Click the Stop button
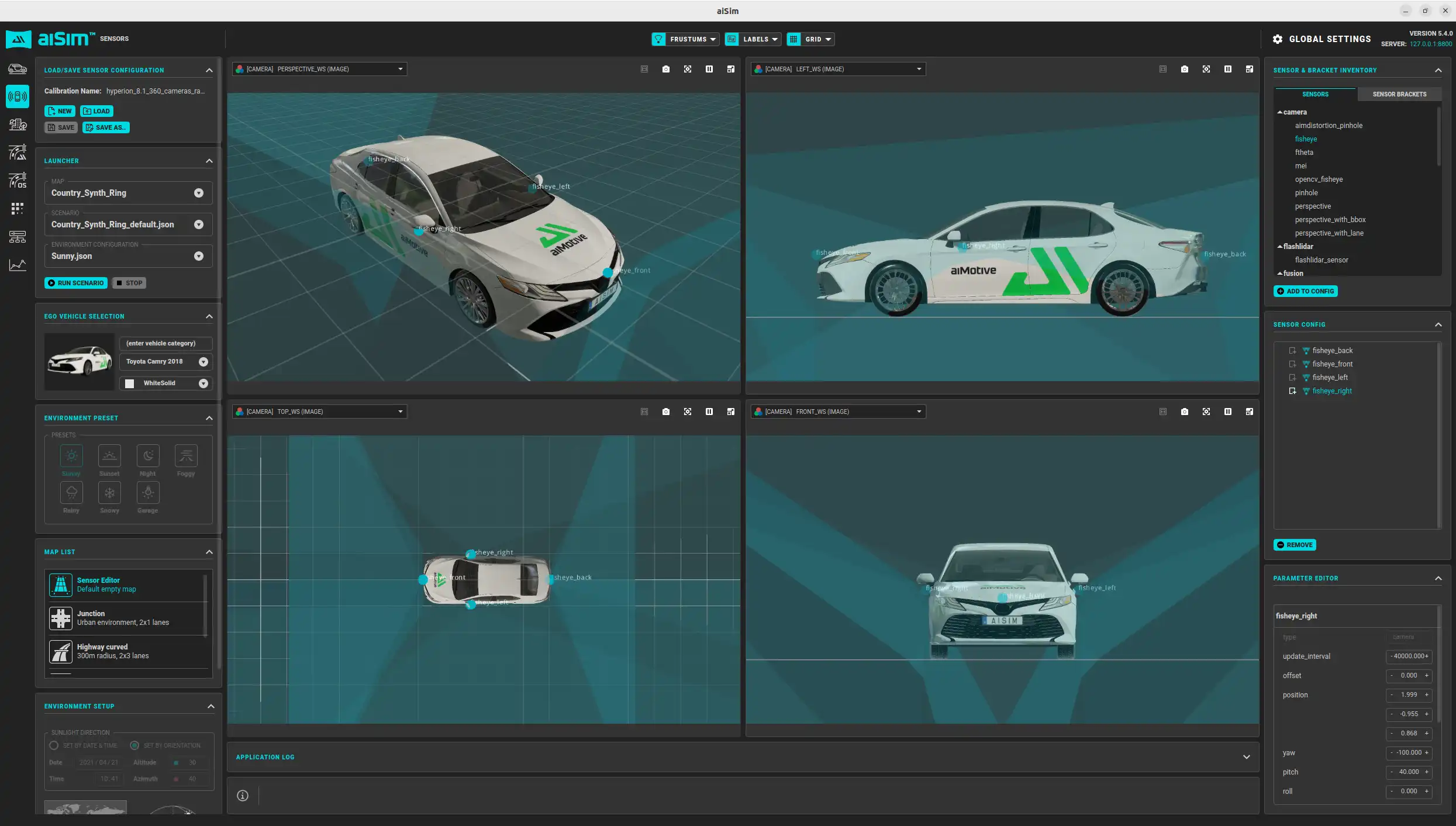The image size is (1456, 826). coord(129,283)
